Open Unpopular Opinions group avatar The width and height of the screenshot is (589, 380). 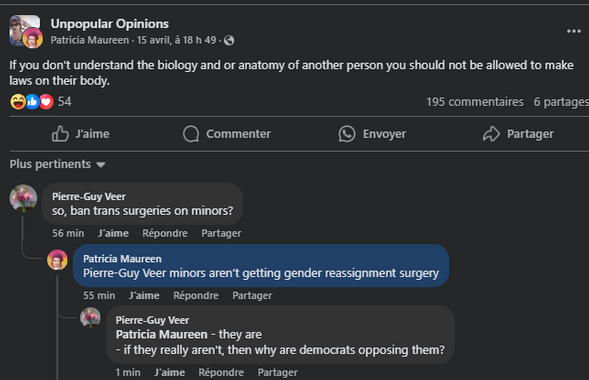[x=26, y=31]
